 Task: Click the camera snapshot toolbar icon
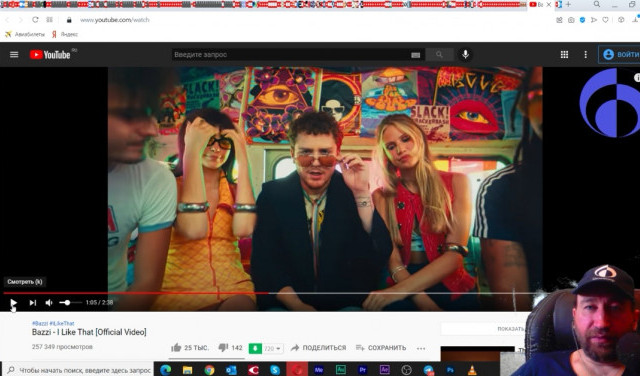(x=571, y=20)
